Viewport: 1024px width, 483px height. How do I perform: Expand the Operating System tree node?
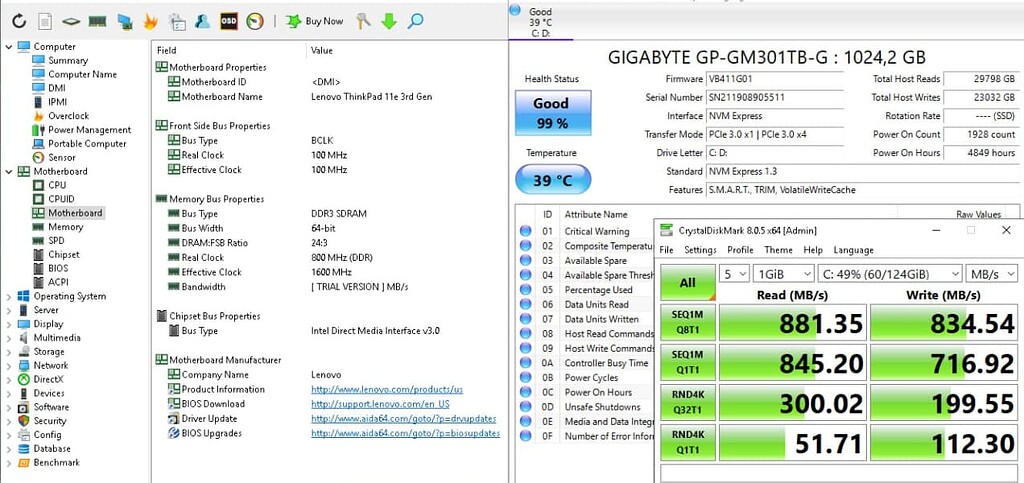(9, 296)
